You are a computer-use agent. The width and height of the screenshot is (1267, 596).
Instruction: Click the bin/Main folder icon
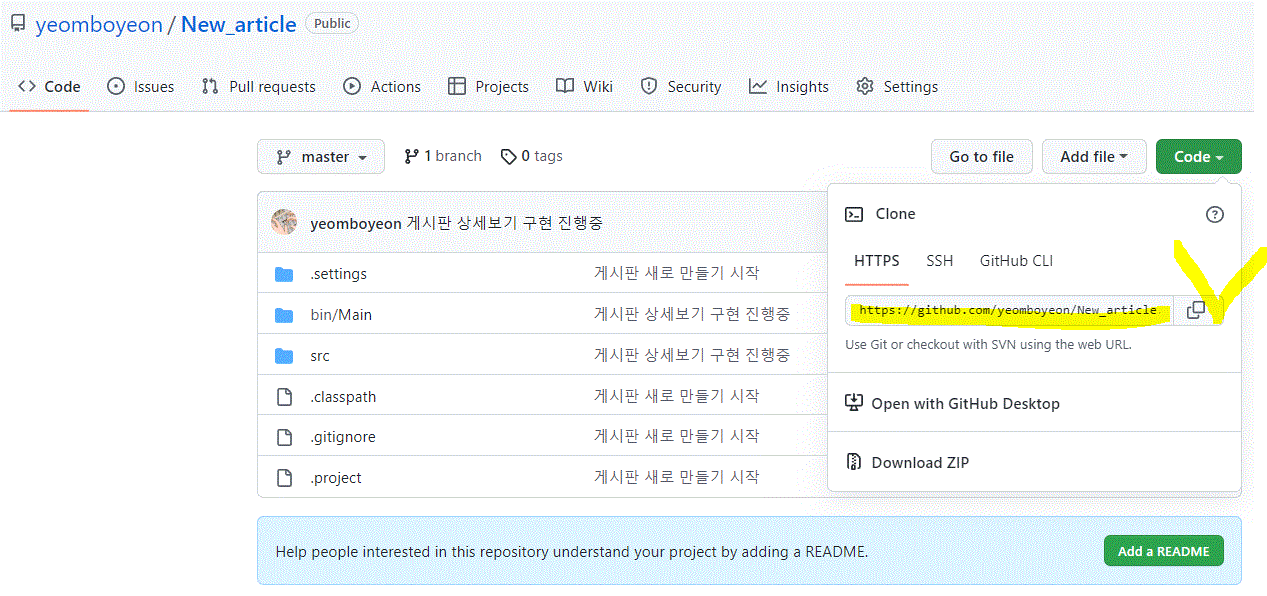(x=284, y=315)
